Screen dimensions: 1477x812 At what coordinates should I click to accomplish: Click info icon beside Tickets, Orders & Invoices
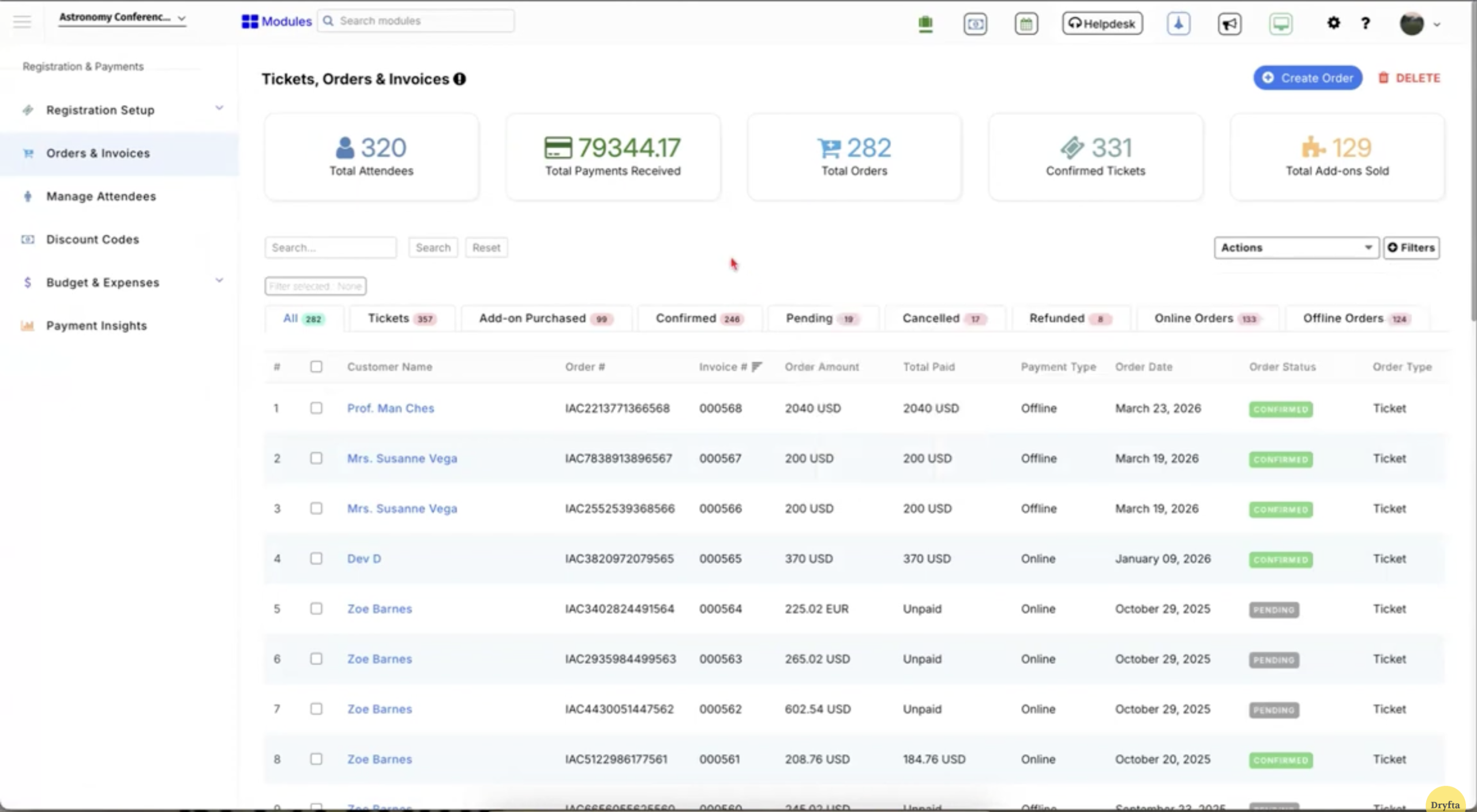(460, 79)
